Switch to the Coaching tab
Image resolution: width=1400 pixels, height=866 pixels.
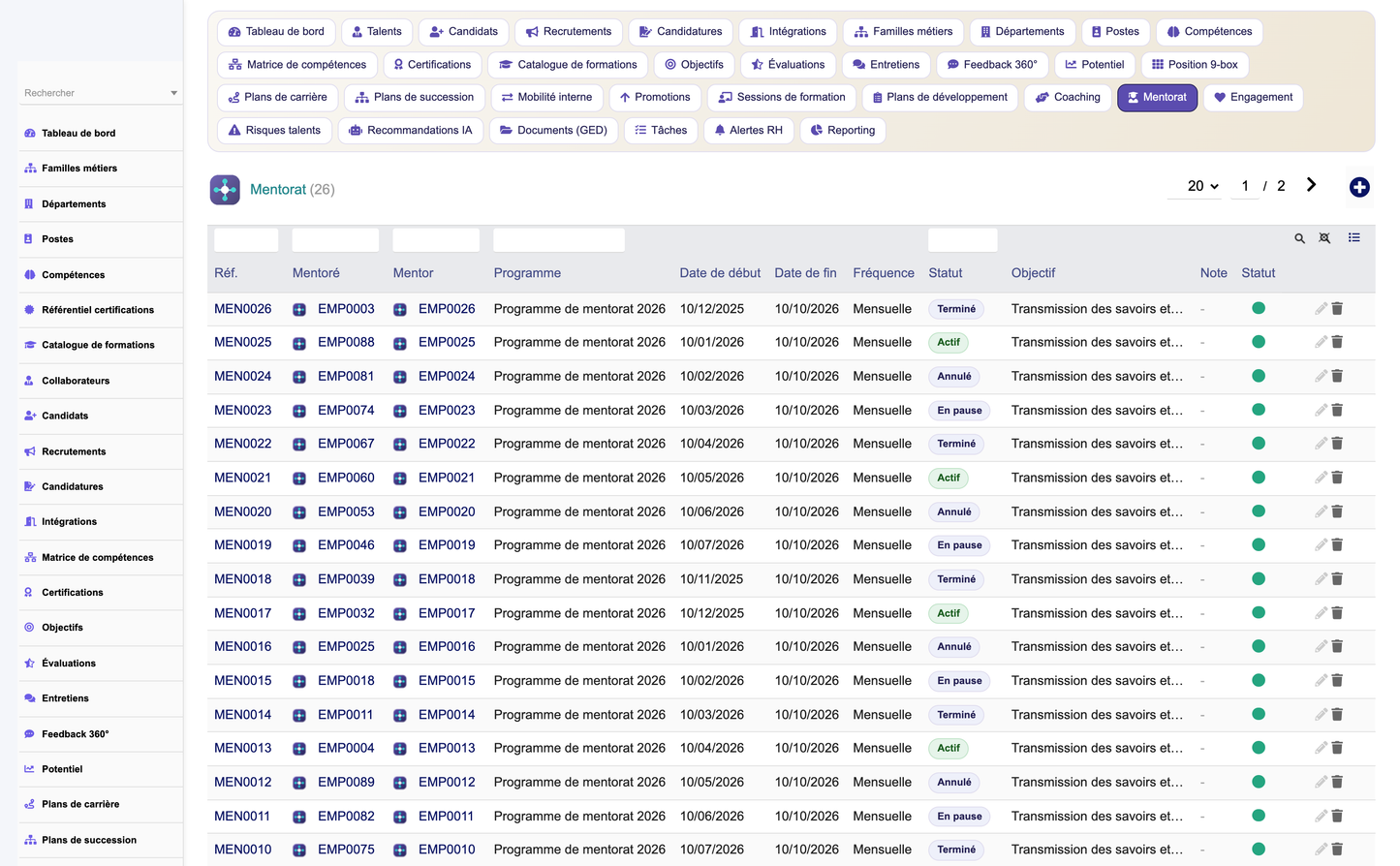click(x=1068, y=97)
